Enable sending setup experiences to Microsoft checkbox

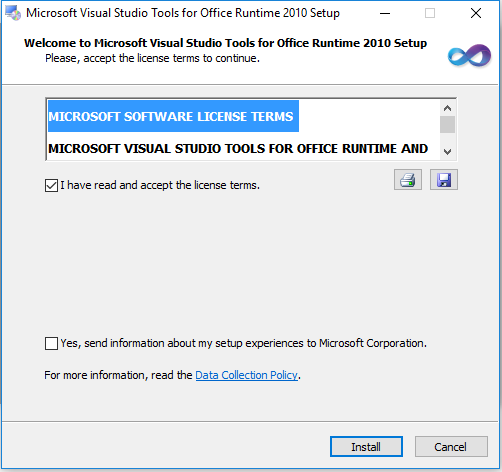tap(51, 343)
